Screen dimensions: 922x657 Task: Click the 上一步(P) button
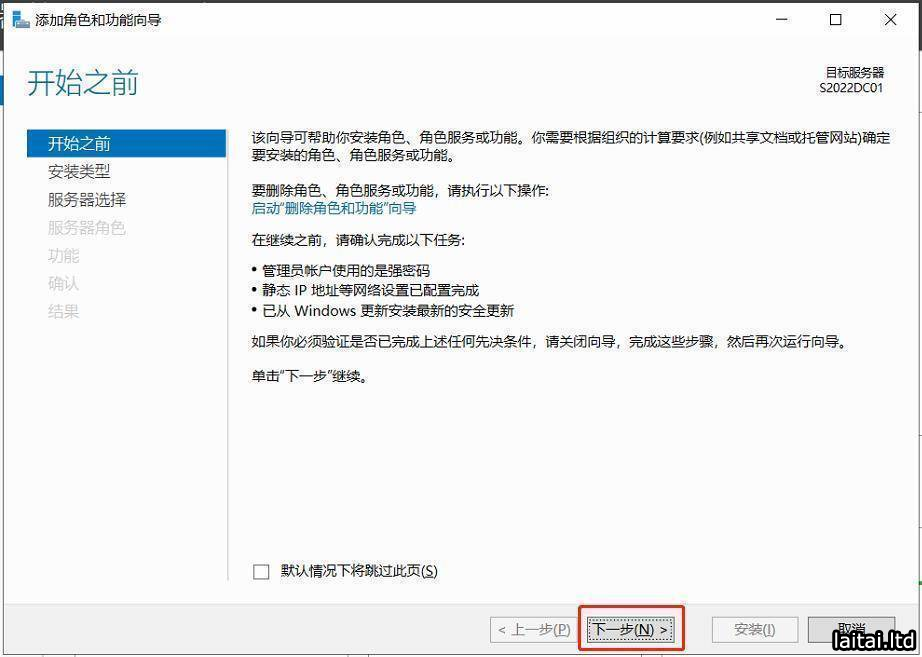(x=533, y=630)
